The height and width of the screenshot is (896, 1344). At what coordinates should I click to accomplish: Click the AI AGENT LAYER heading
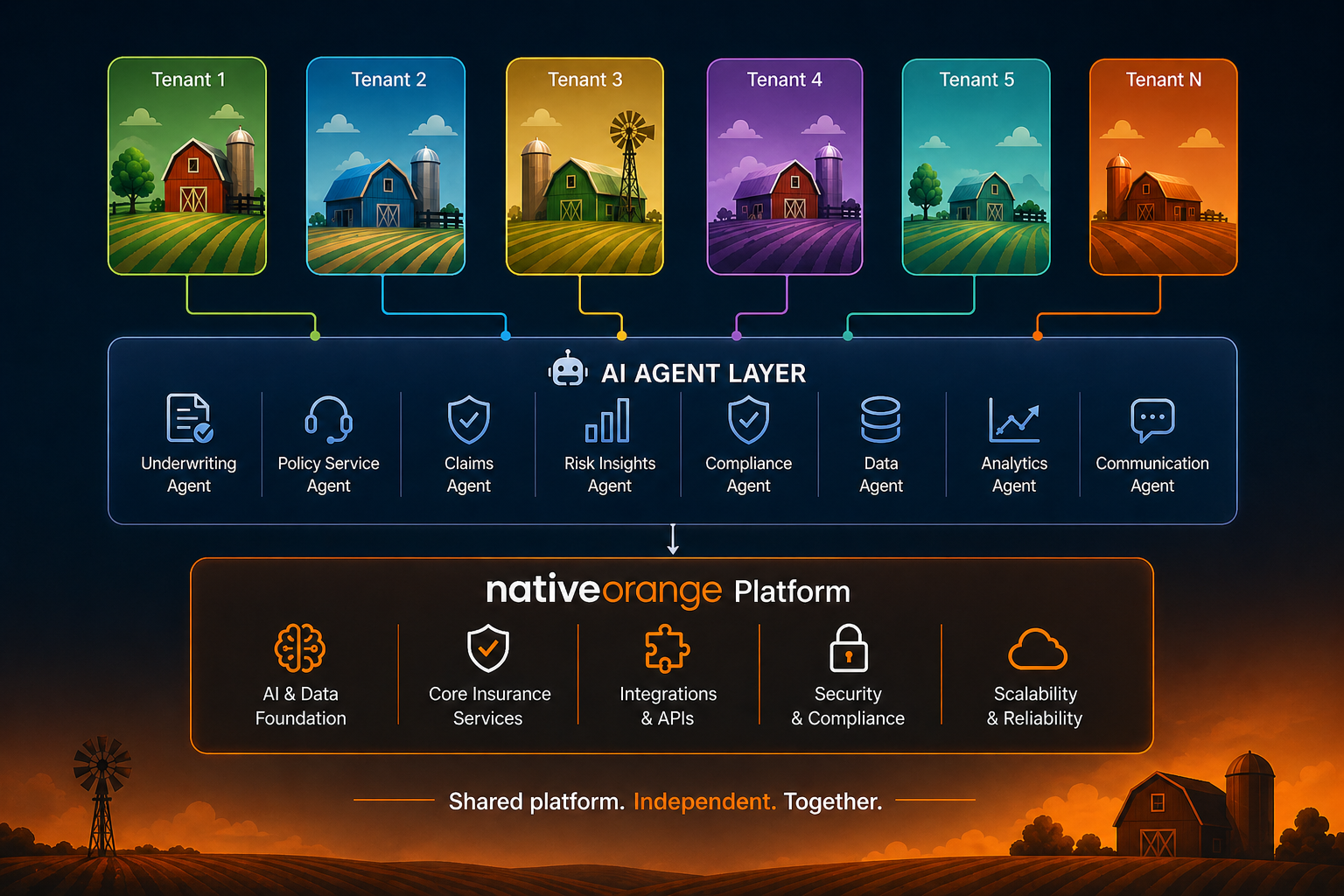point(703,374)
